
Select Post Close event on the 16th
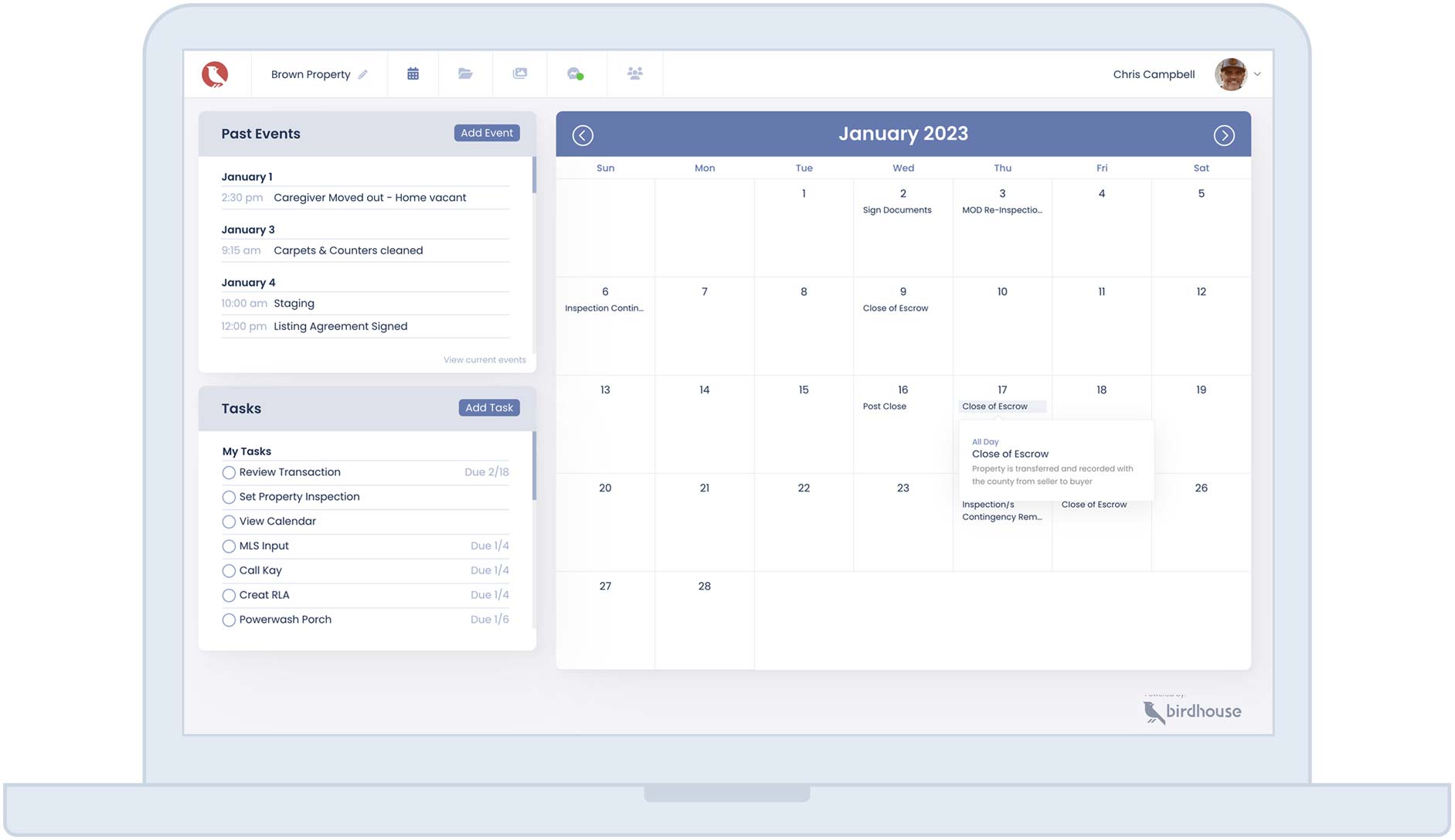pos(884,406)
